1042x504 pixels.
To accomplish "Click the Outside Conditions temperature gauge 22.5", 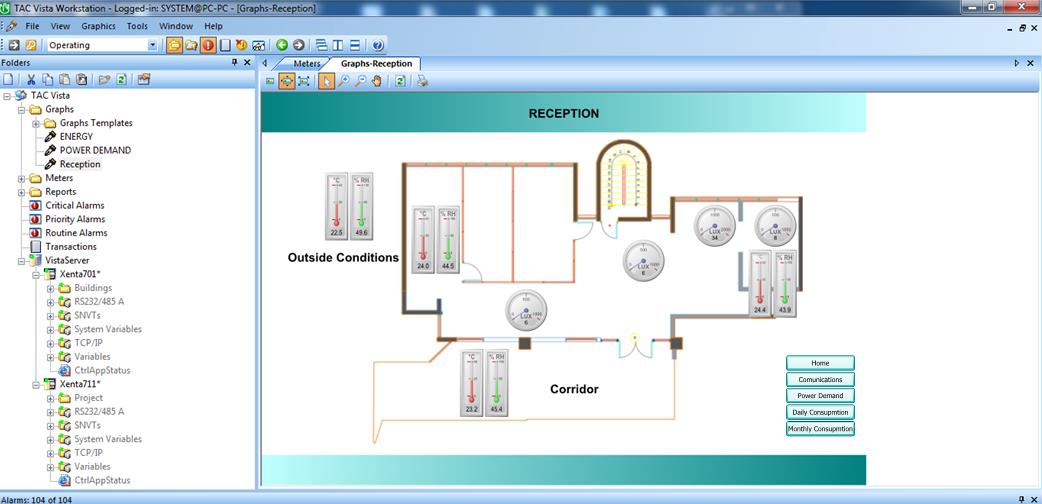I will click(336, 206).
